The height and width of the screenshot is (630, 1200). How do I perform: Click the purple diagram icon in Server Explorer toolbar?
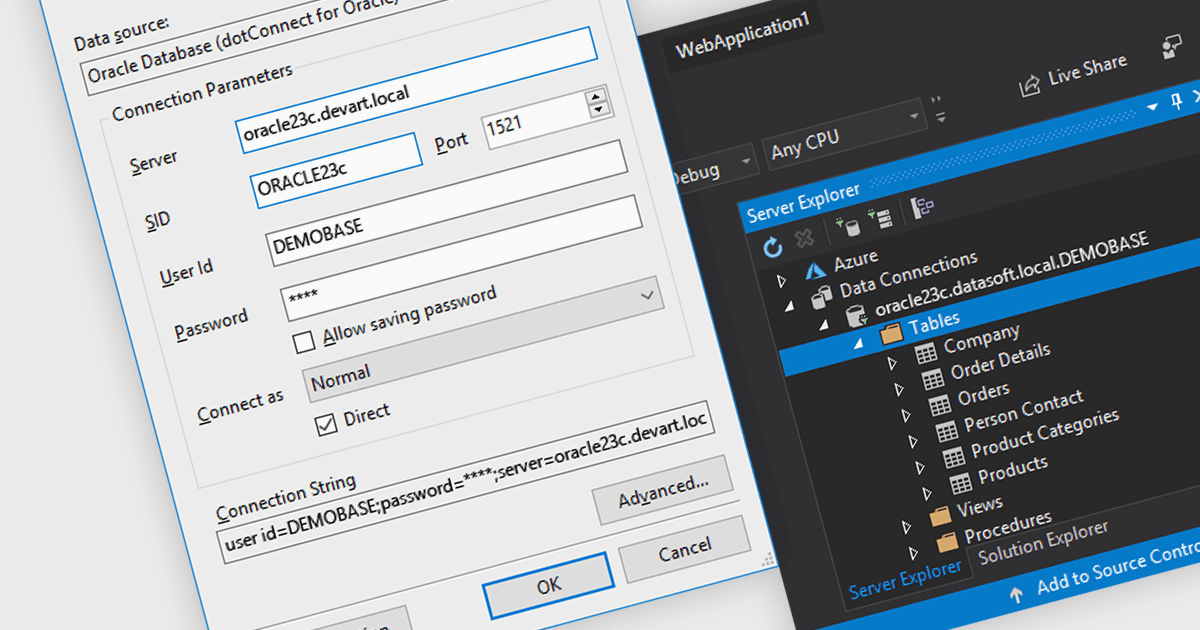point(922,210)
